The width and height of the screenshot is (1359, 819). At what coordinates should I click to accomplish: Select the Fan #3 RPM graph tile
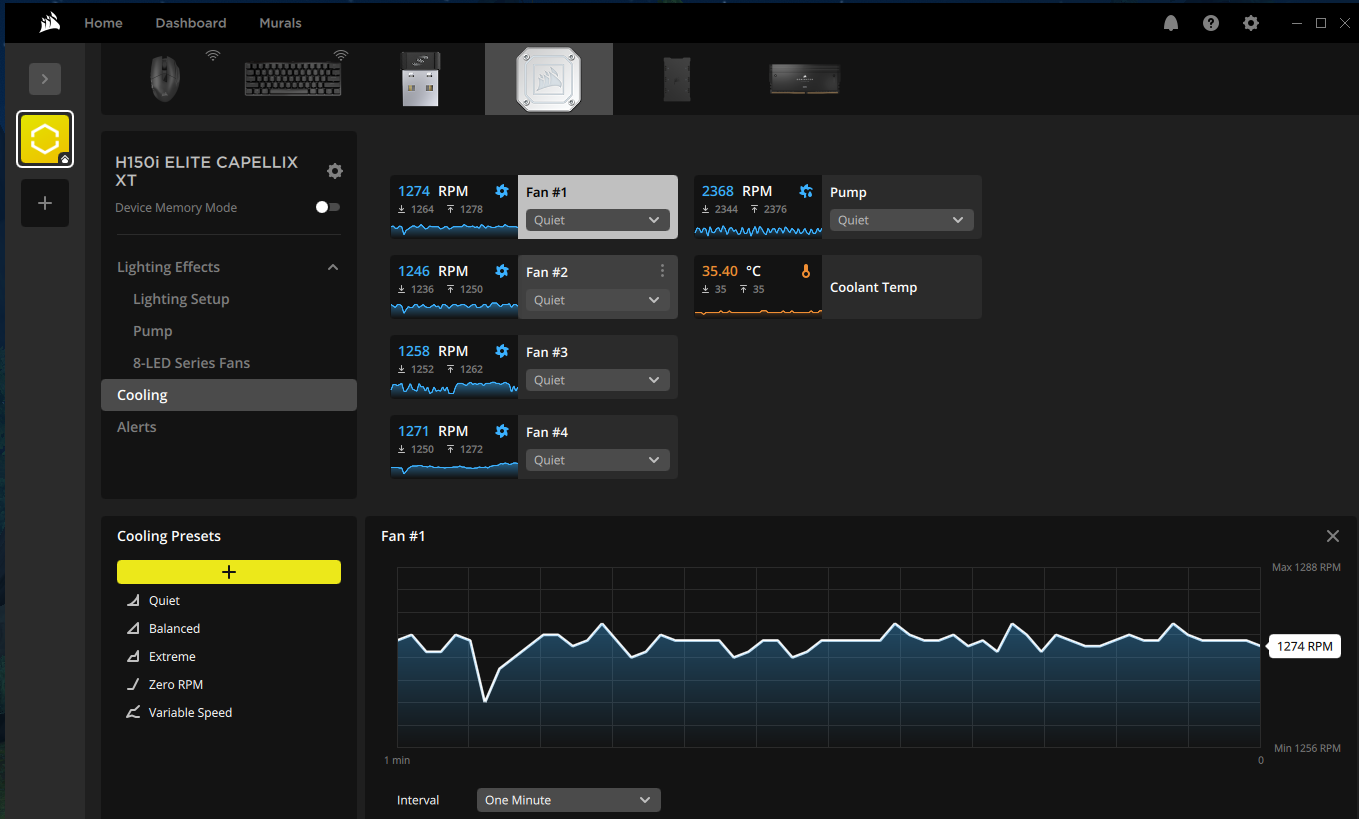coord(454,367)
